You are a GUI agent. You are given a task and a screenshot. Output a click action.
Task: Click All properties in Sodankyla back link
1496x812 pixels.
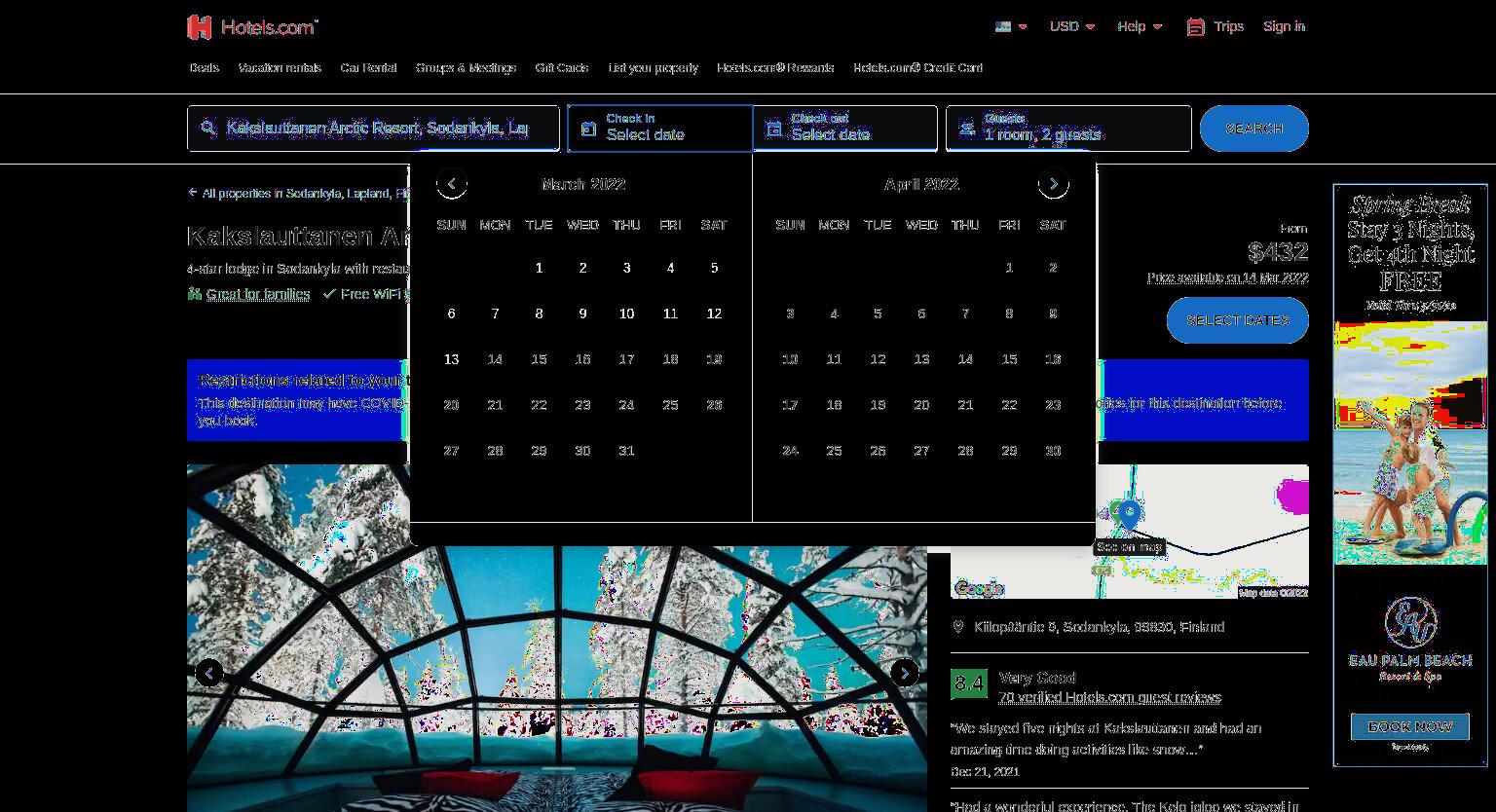[298, 193]
